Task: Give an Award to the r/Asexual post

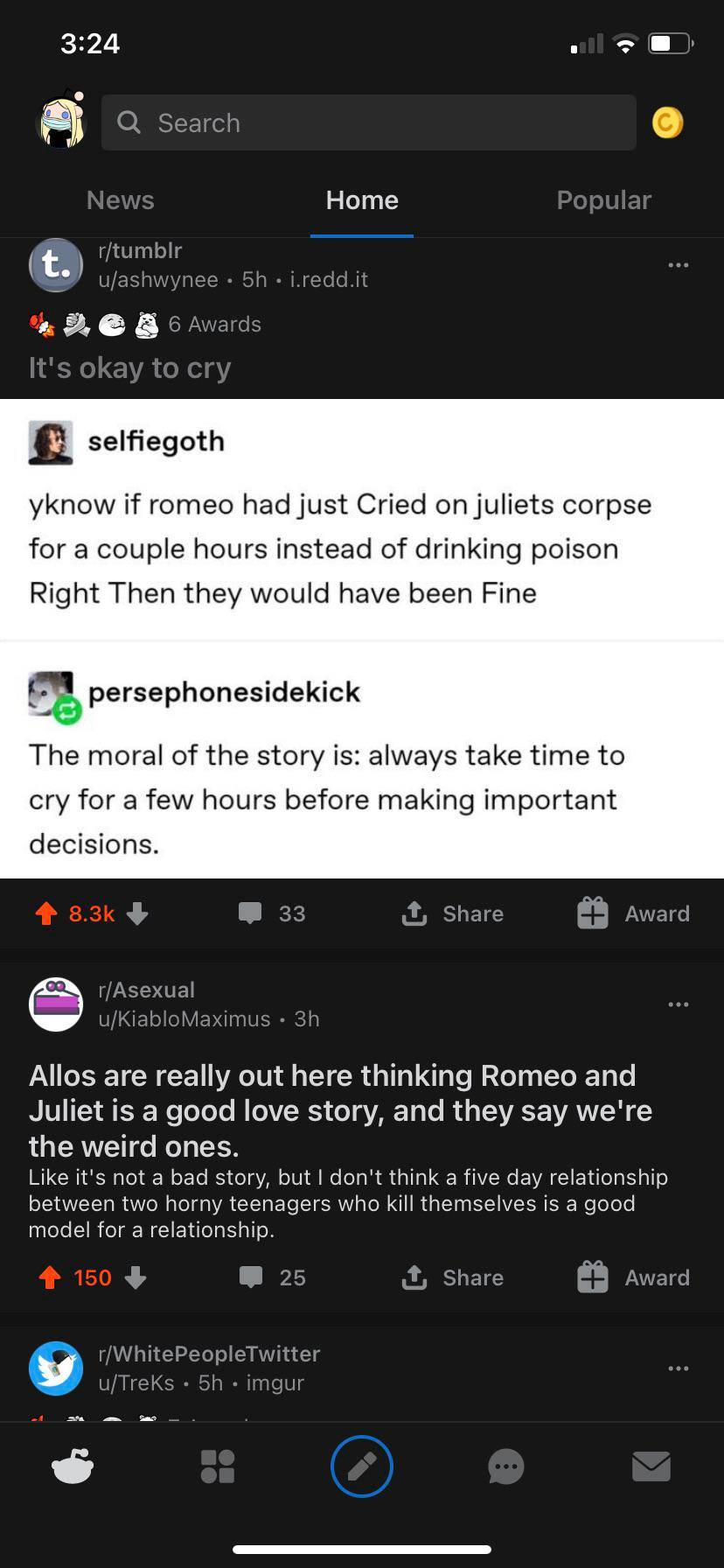Action: (x=631, y=1277)
